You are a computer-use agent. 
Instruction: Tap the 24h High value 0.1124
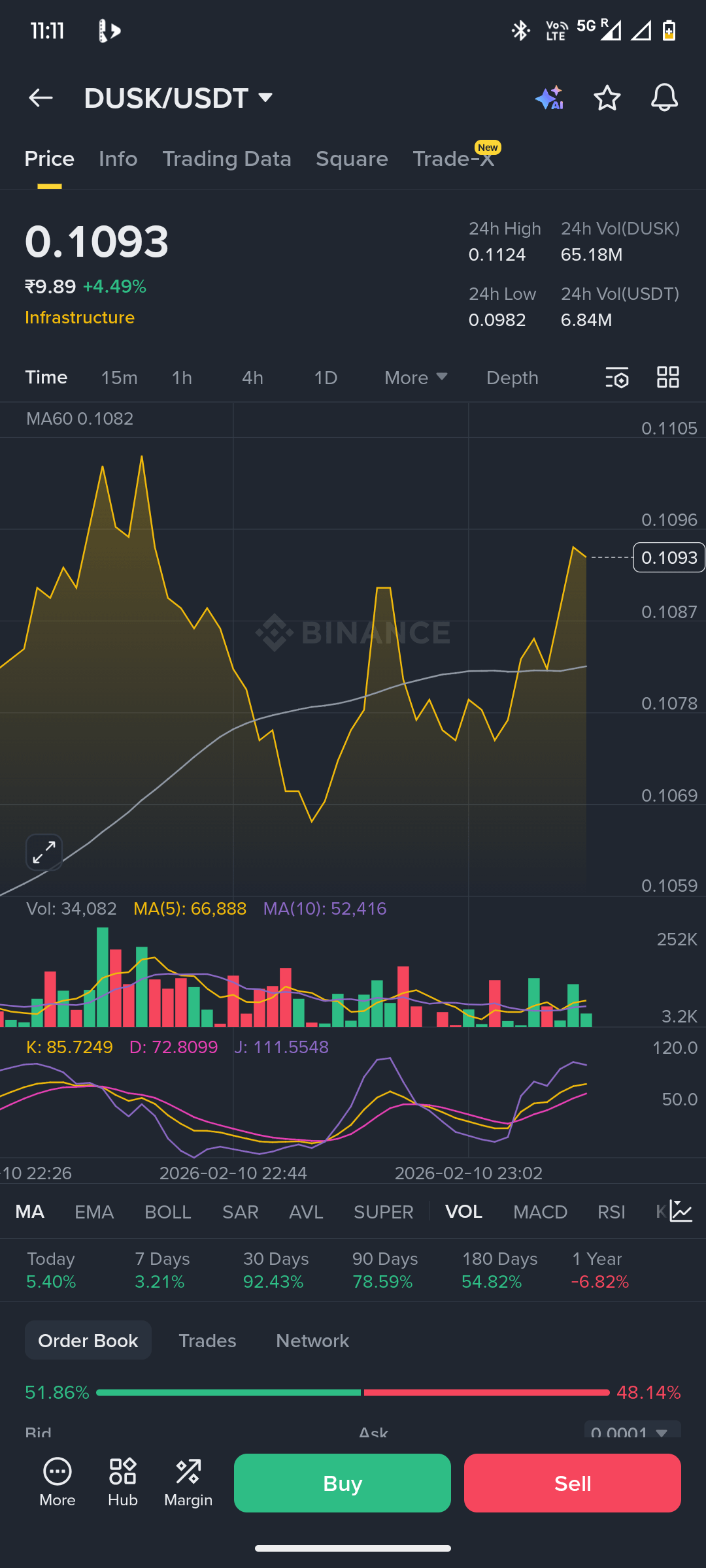pos(497,255)
